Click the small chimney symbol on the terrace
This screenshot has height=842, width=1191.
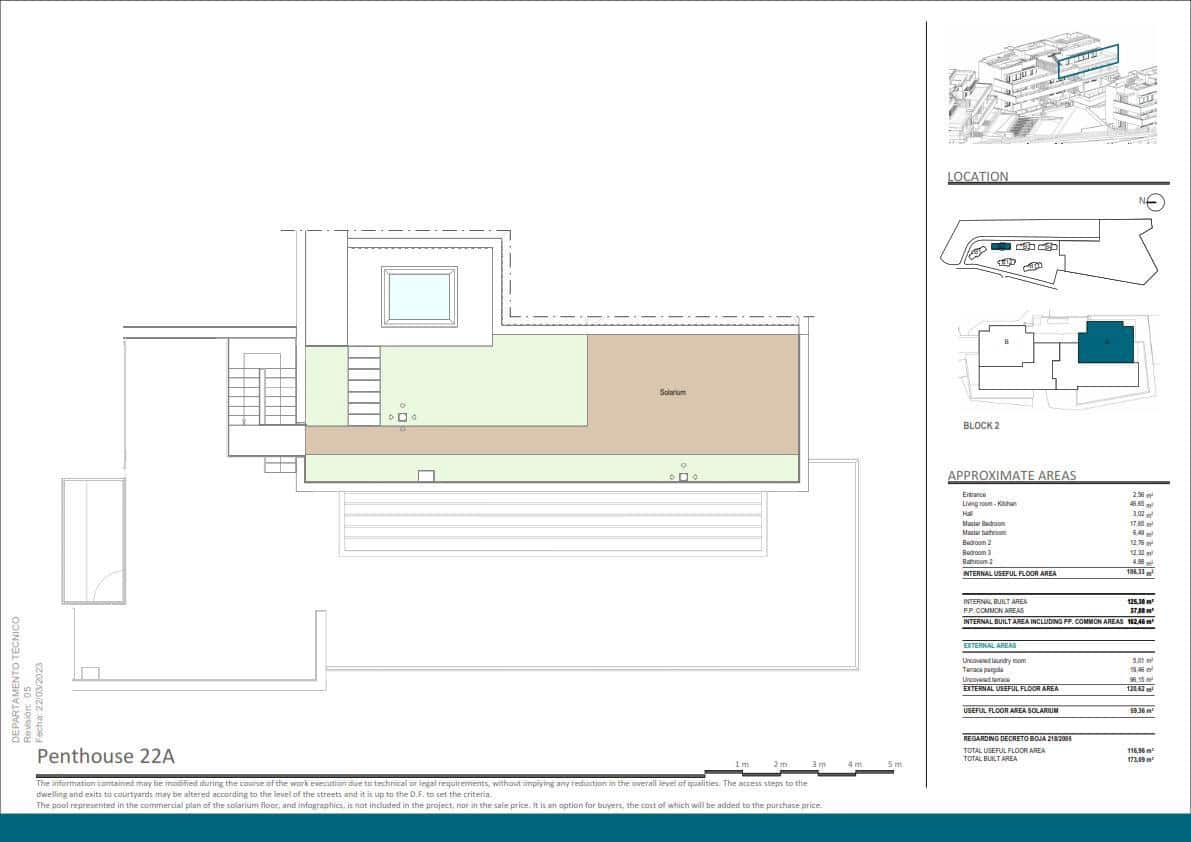pyautogui.click(x=402, y=417)
